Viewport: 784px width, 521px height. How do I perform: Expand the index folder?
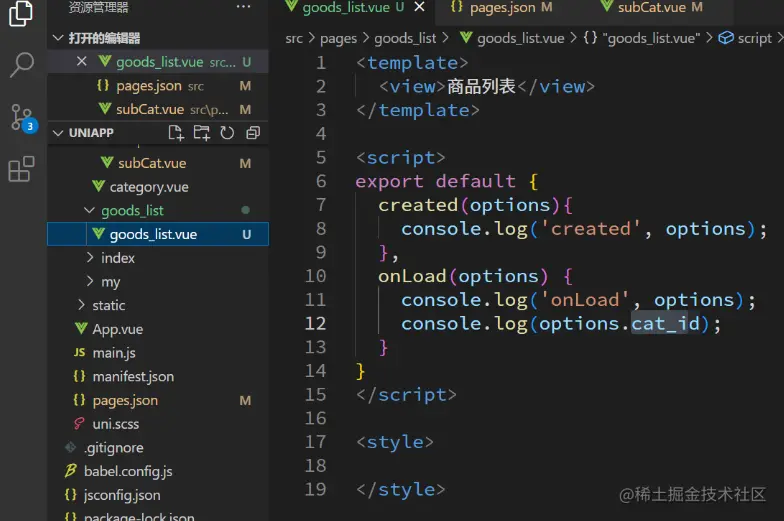tap(90, 258)
